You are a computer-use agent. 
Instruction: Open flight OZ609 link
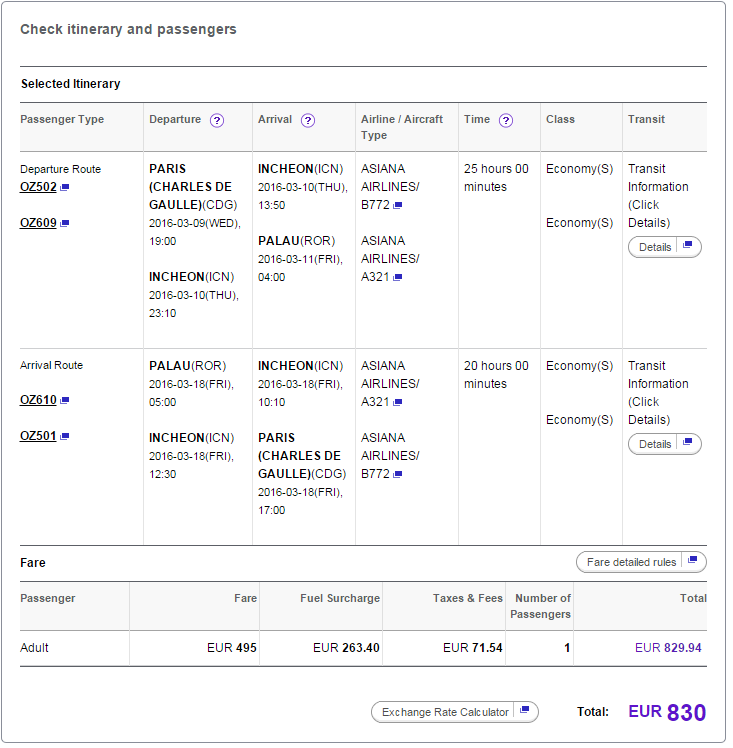tap(38, 224)
